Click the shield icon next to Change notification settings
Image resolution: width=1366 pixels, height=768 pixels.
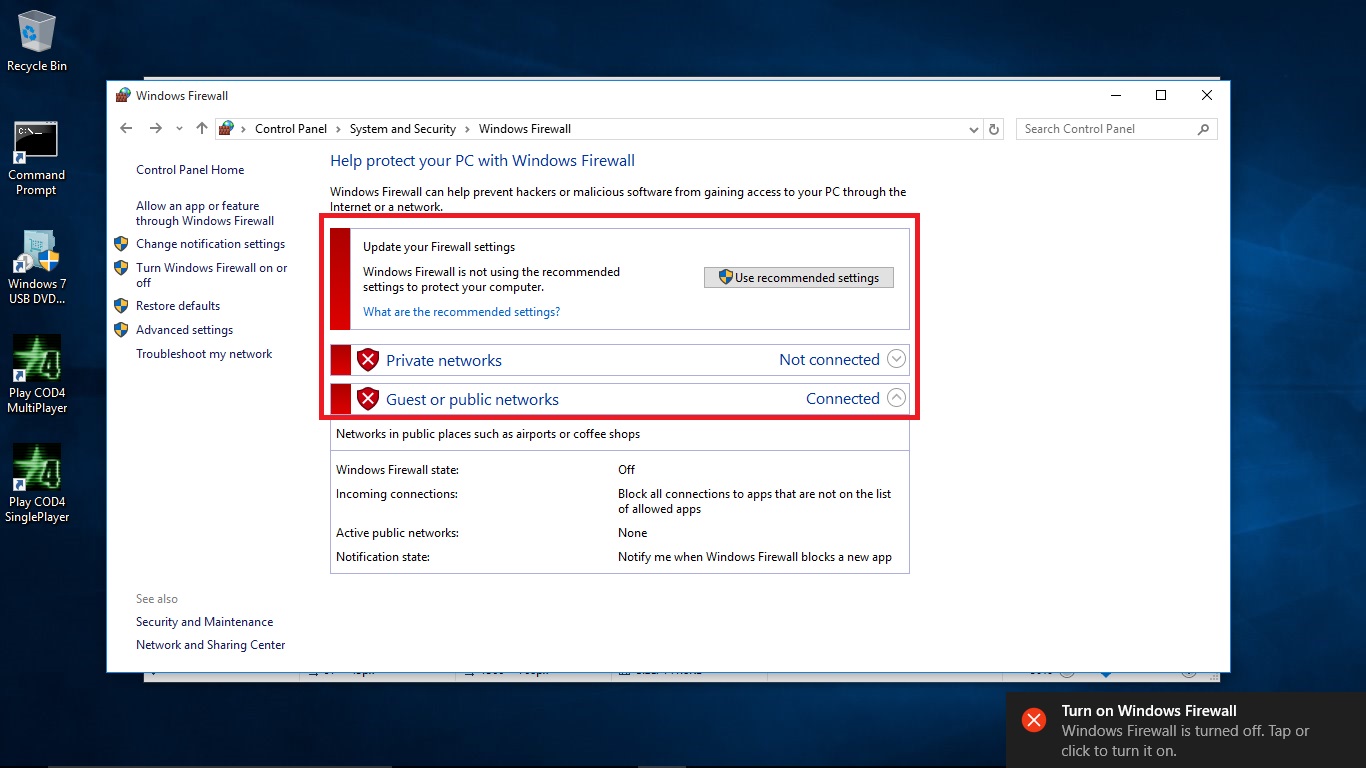(x=121, y=244)
